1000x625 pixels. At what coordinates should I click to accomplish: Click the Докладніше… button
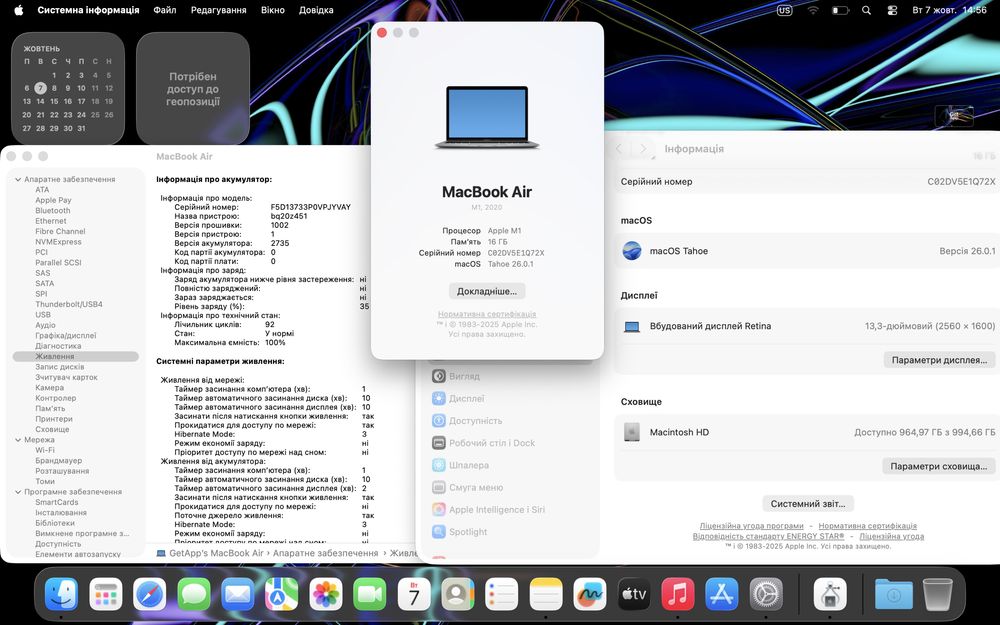pos(487,291)
